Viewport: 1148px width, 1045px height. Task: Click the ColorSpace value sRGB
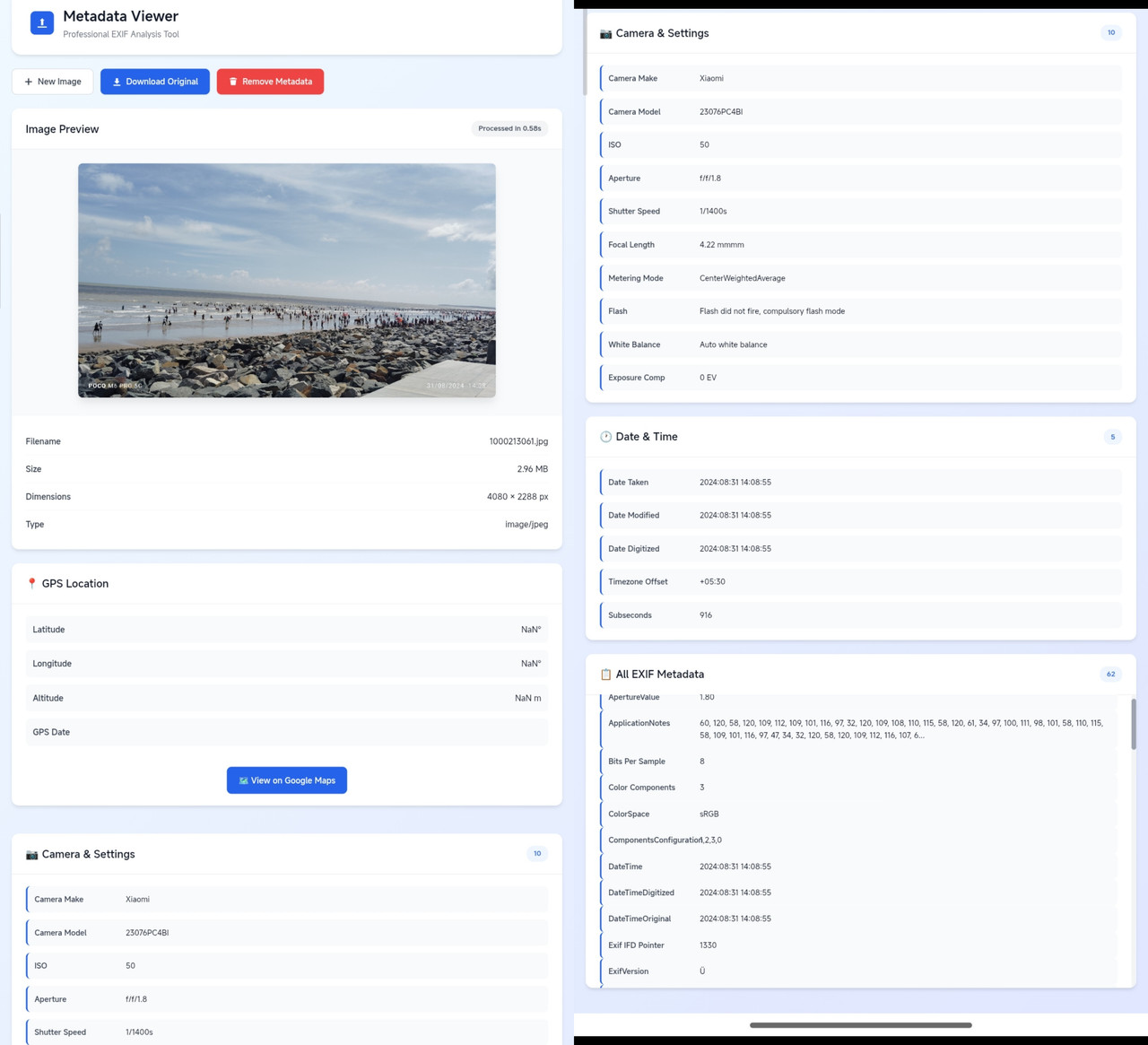point(709,814)
